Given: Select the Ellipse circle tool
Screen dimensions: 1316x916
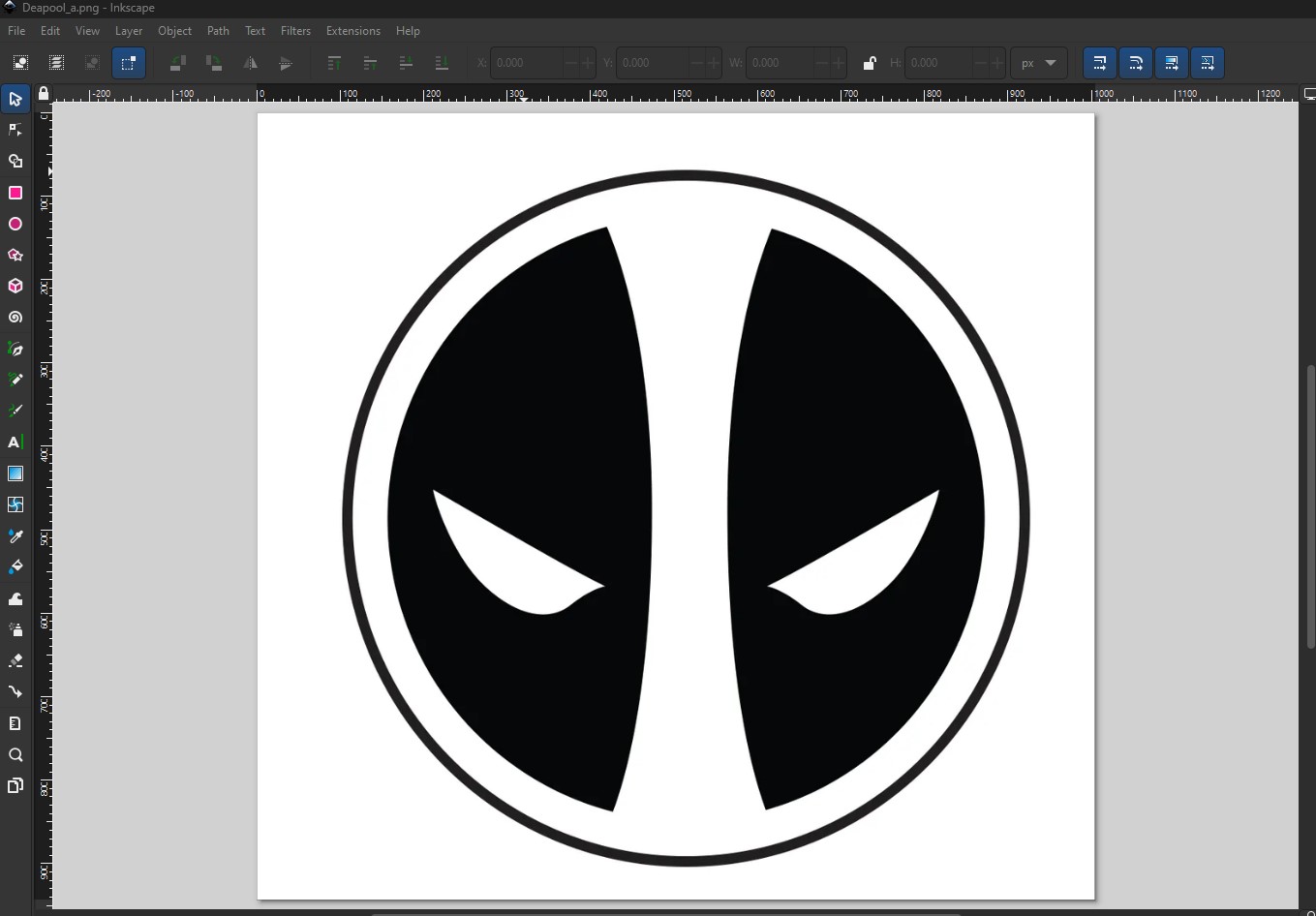Looking at the screenshot, I should click(x=15, y=224).
